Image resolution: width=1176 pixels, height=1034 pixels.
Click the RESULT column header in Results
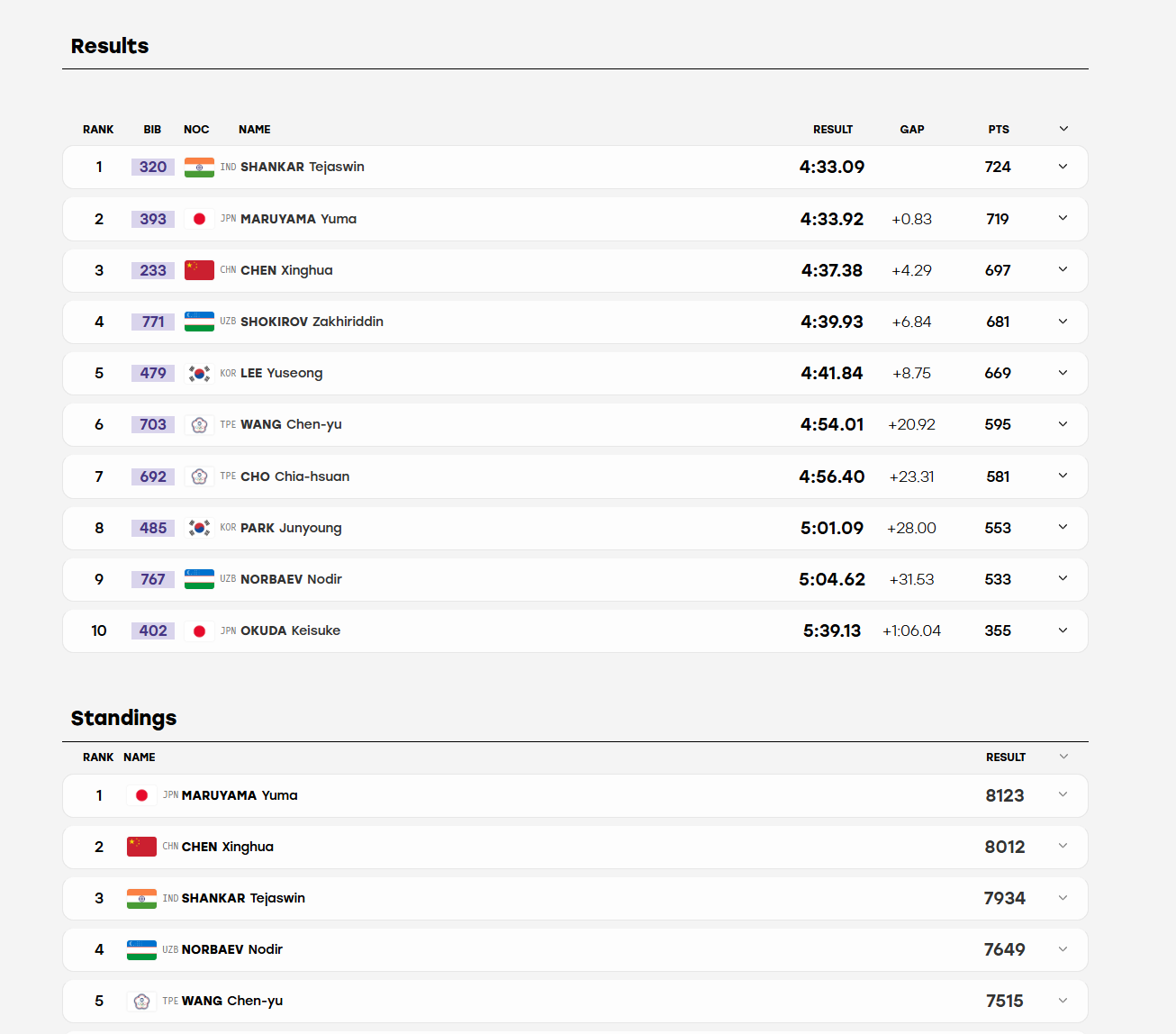833,130
